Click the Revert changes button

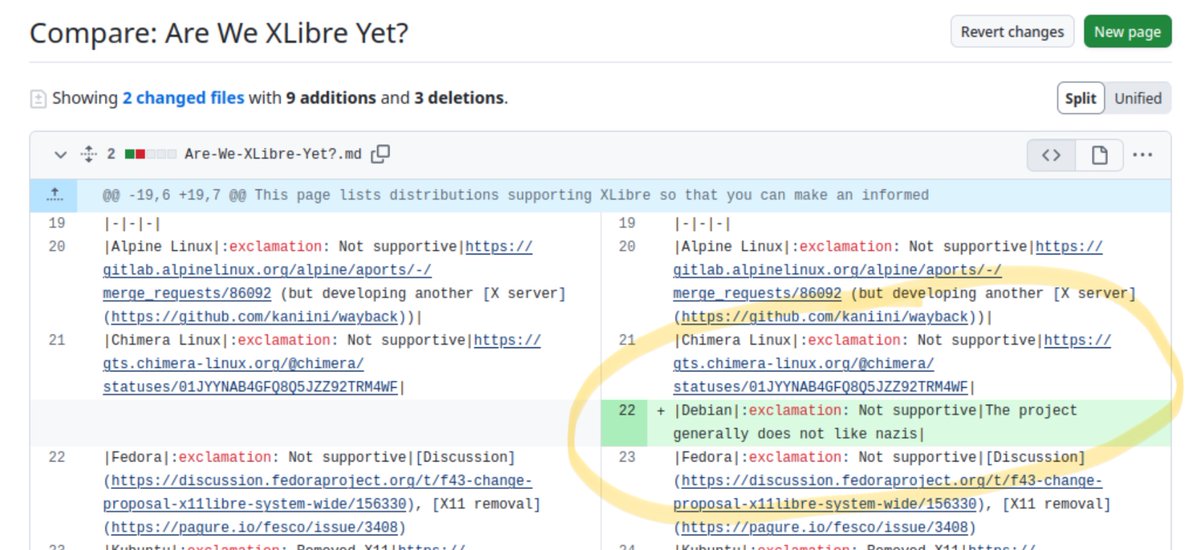click(x=1012, y=32)
